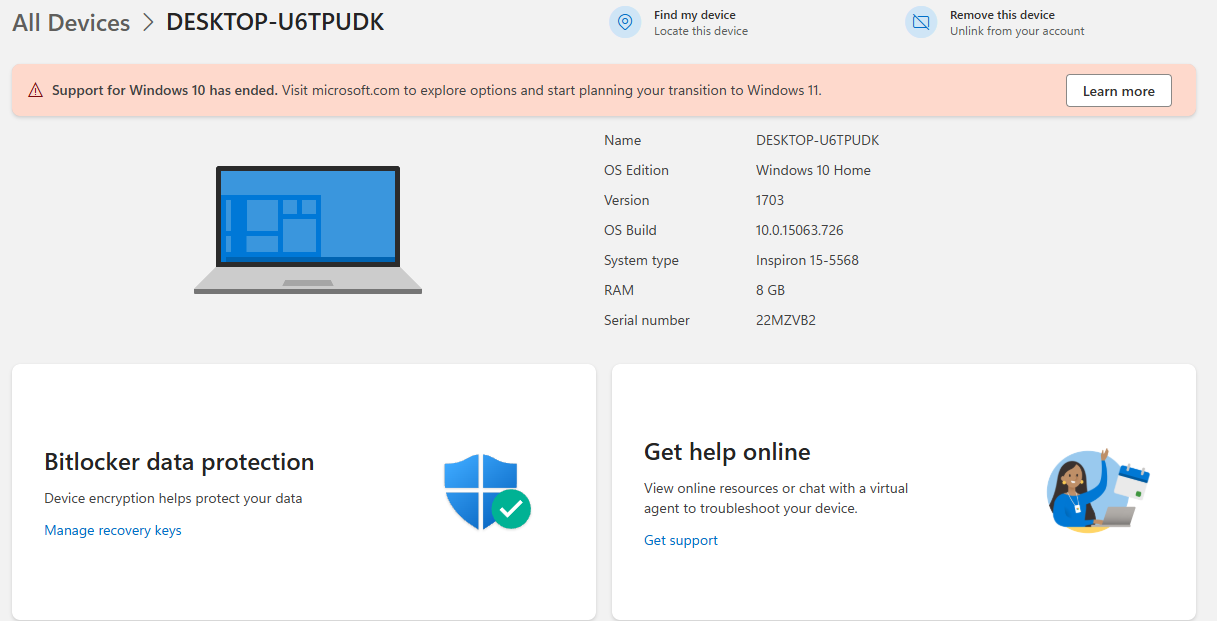Click the Name value DESKTOP-U6TPUDK
The width and height of the screenshot is (1217, 621).
(x=817, y=140)
